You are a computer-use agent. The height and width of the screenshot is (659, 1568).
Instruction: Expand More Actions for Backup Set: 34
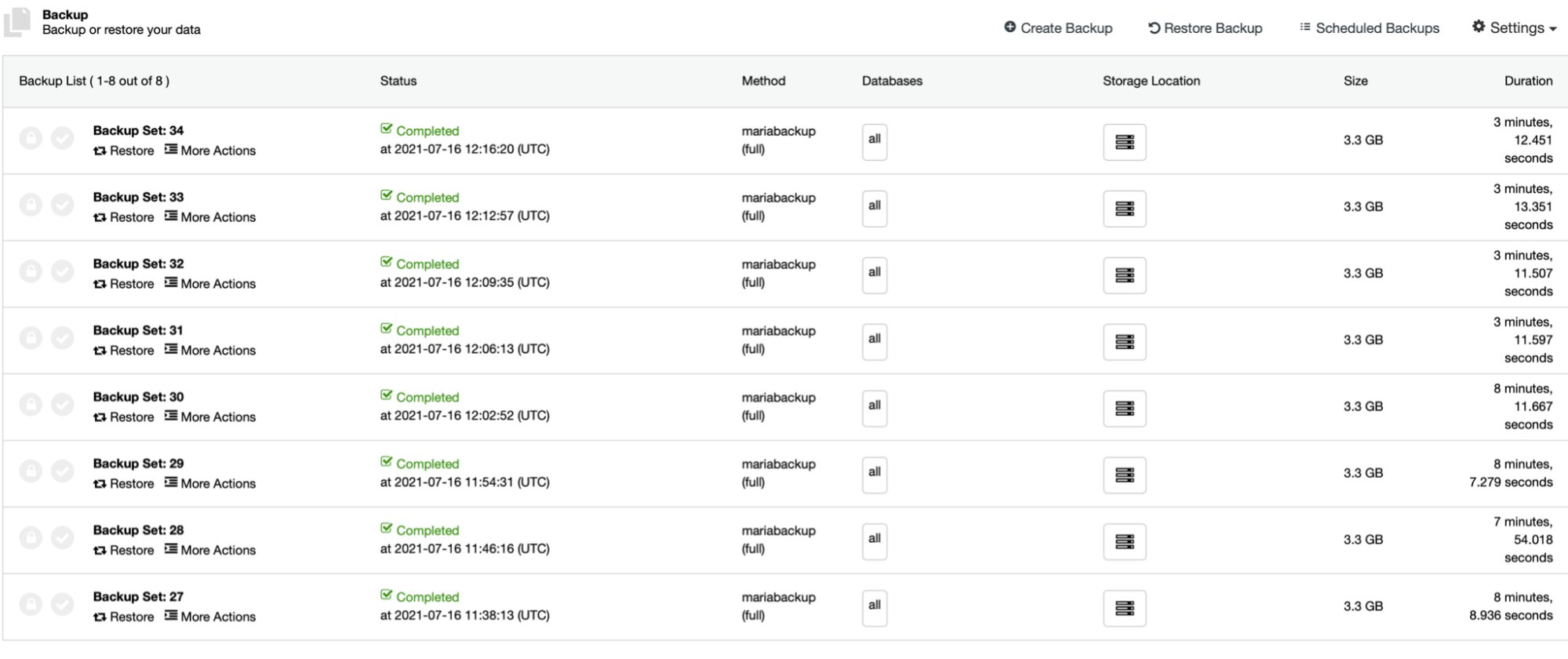(x=210, y=151)
